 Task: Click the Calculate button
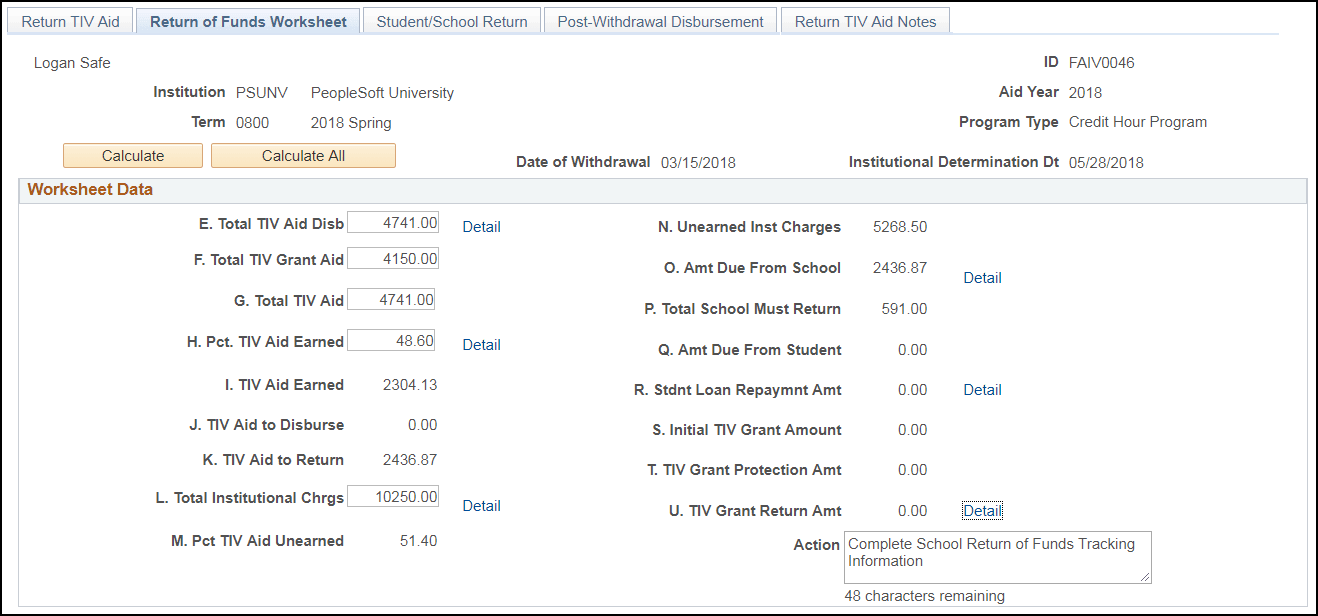(x=133, y=155)
